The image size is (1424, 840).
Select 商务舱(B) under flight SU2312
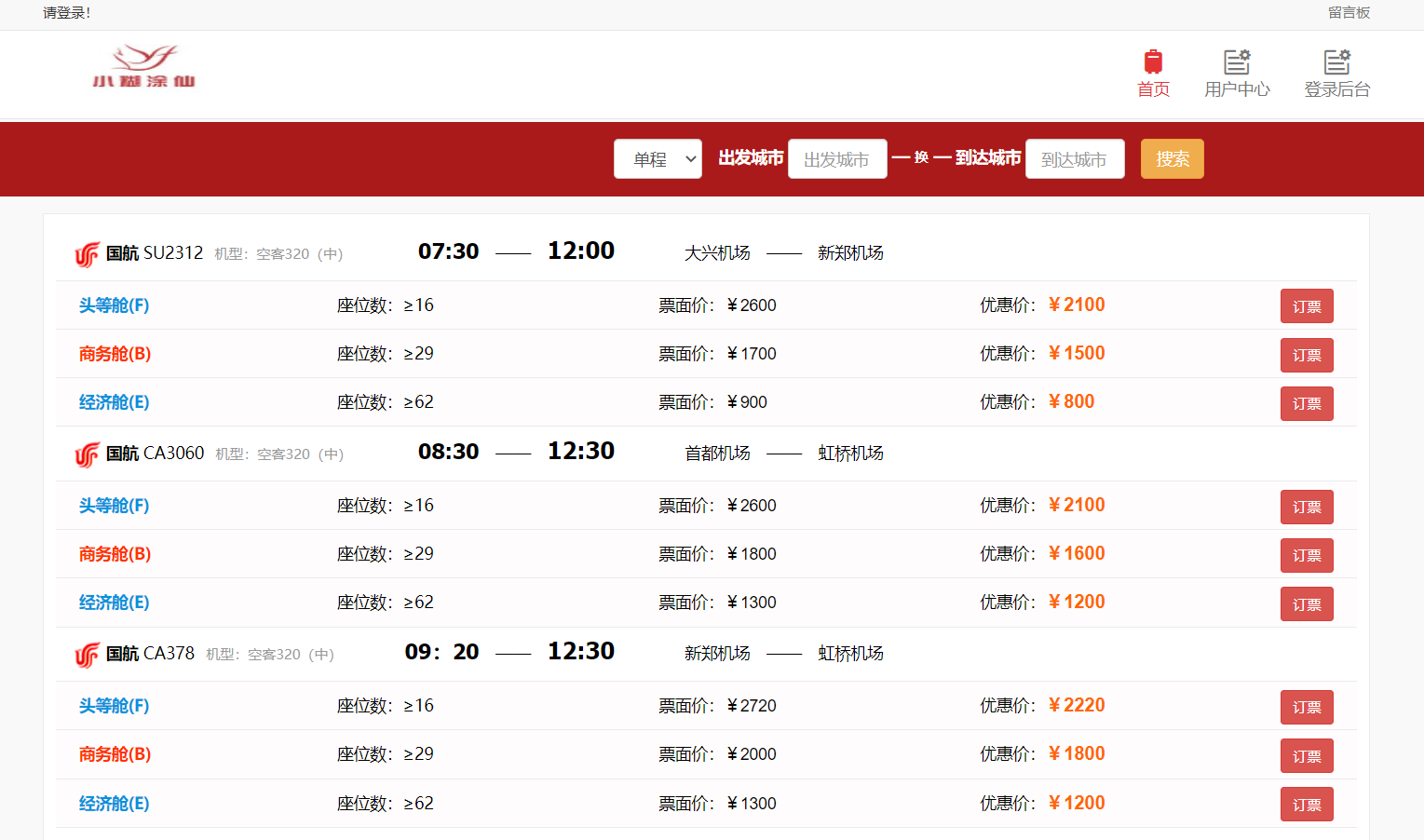[115, 354]
